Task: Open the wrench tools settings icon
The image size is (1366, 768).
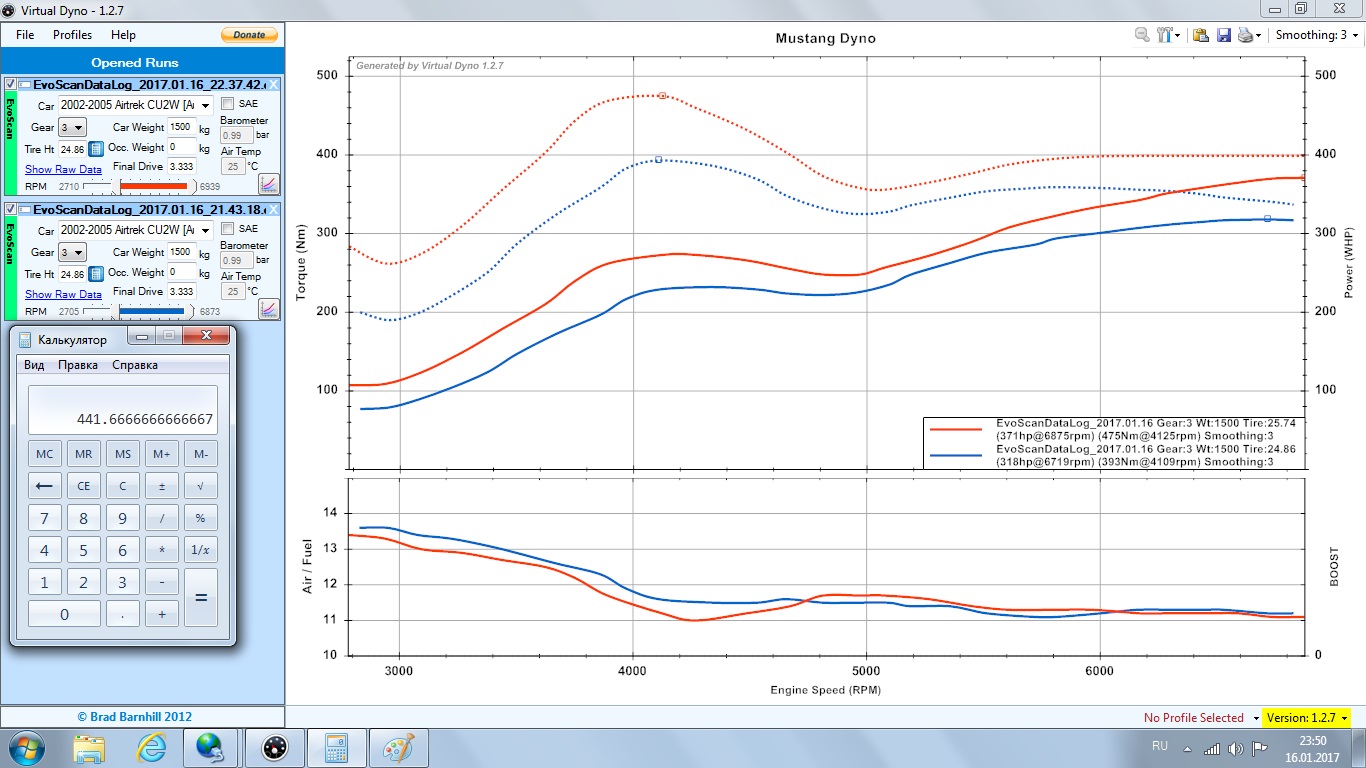Action: [1165, 35]
